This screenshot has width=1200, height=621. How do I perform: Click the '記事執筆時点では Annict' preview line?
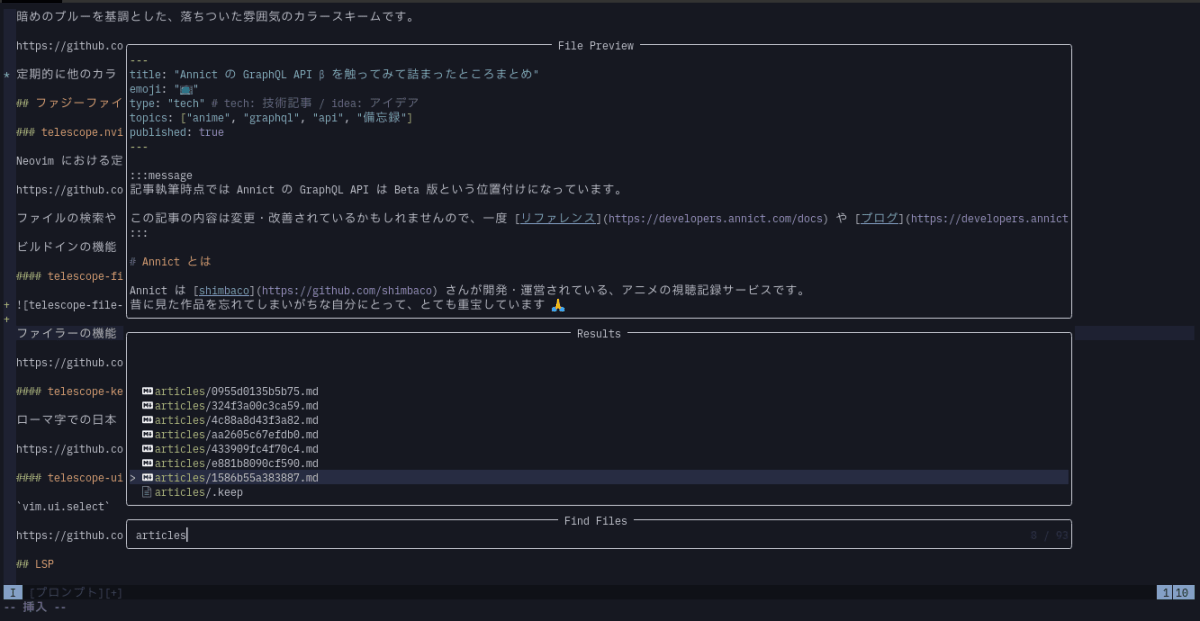[x=376, y=190]
